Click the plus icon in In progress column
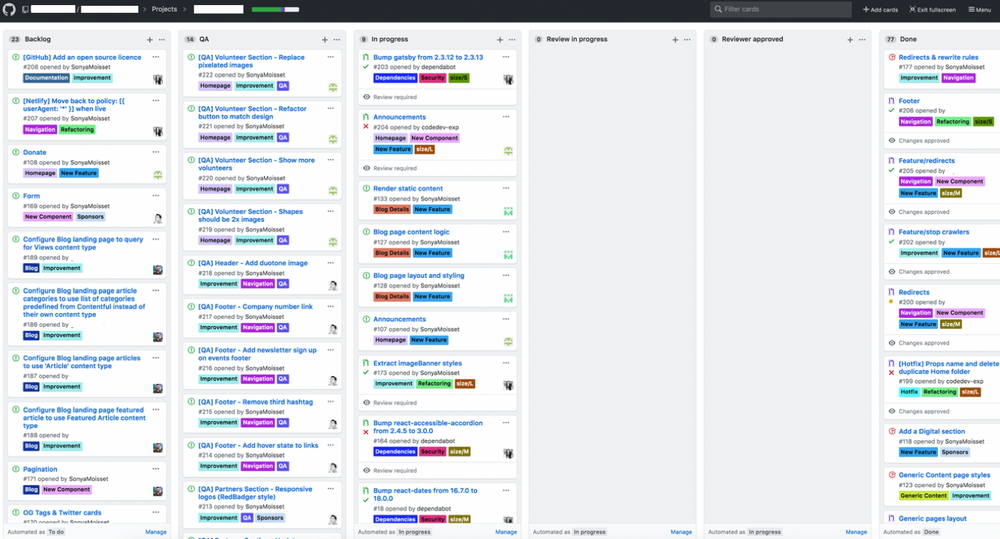Viewport: 1000px width, 539px height. coord(500,39)
